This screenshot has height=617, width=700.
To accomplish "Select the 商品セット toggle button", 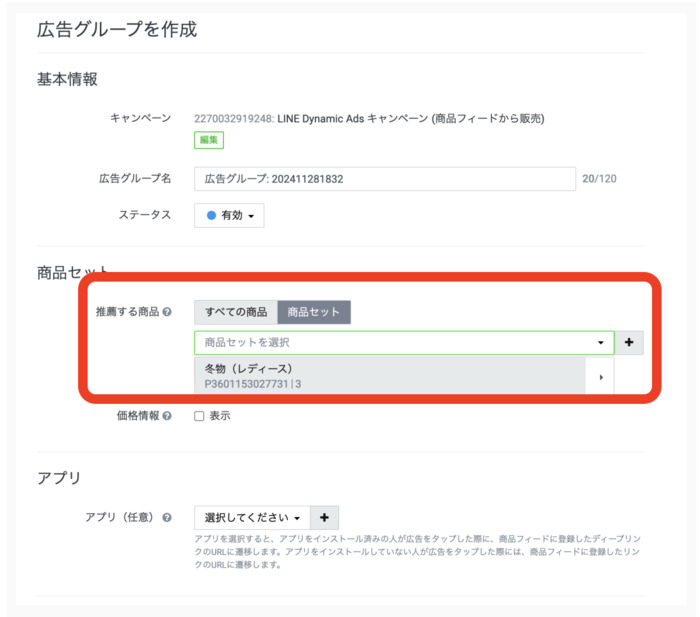I will pyautogui.click(x=313, y=312).
